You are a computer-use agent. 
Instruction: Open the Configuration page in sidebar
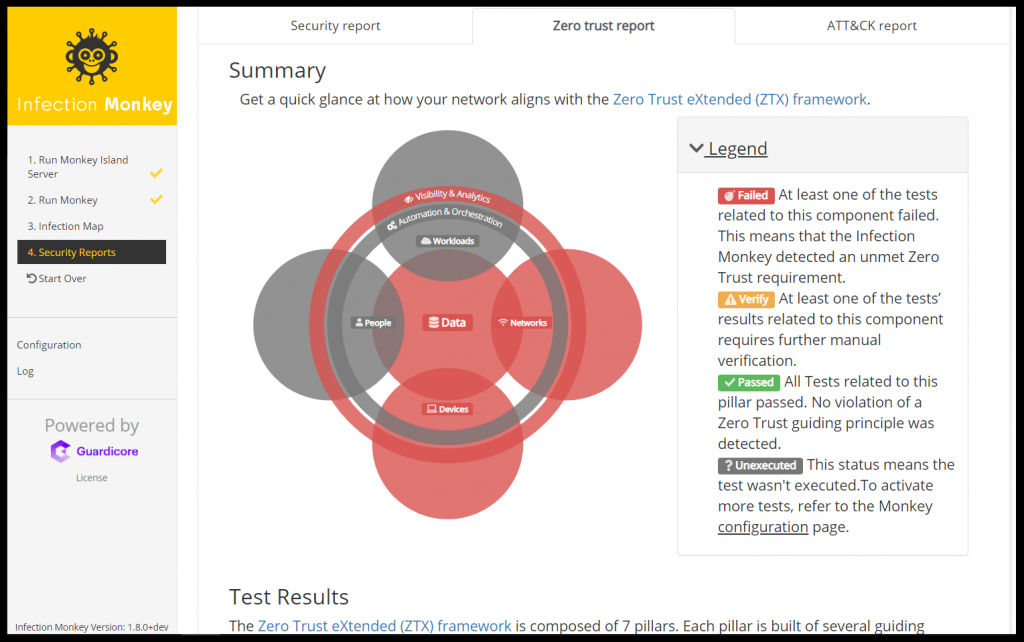click(x=49, y=345)
